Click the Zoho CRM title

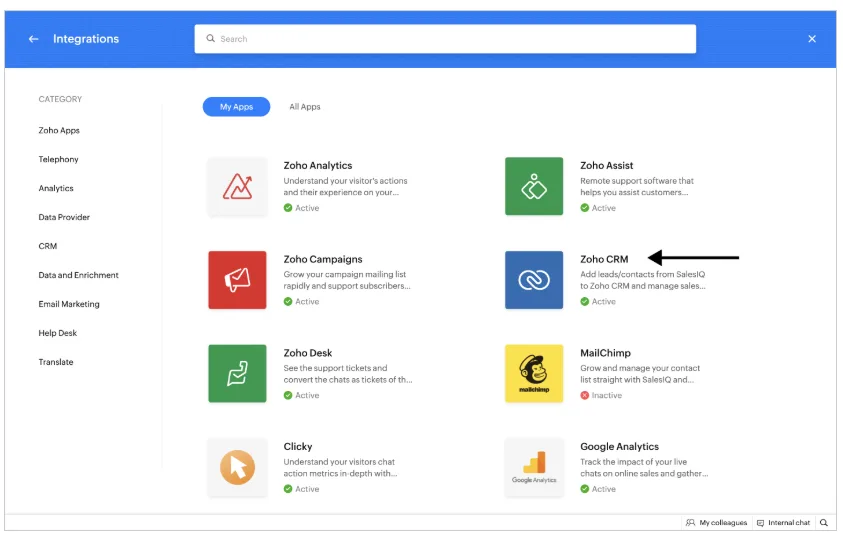tap(604, 259)
